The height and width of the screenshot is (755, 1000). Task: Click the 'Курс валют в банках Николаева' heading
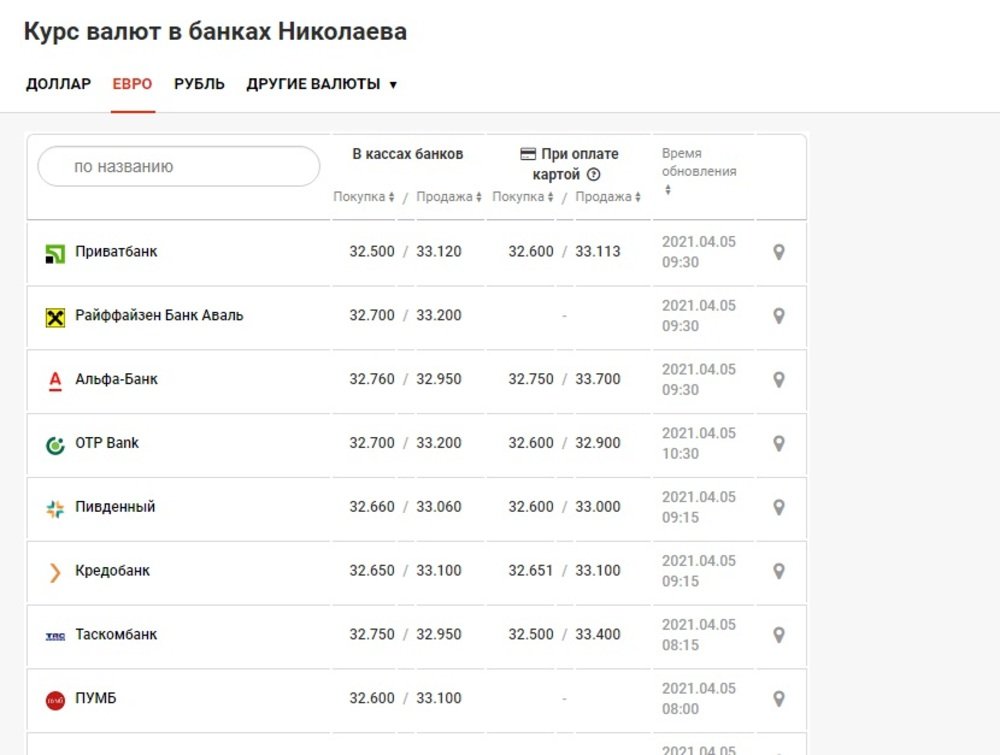click(x=216, y=31)
